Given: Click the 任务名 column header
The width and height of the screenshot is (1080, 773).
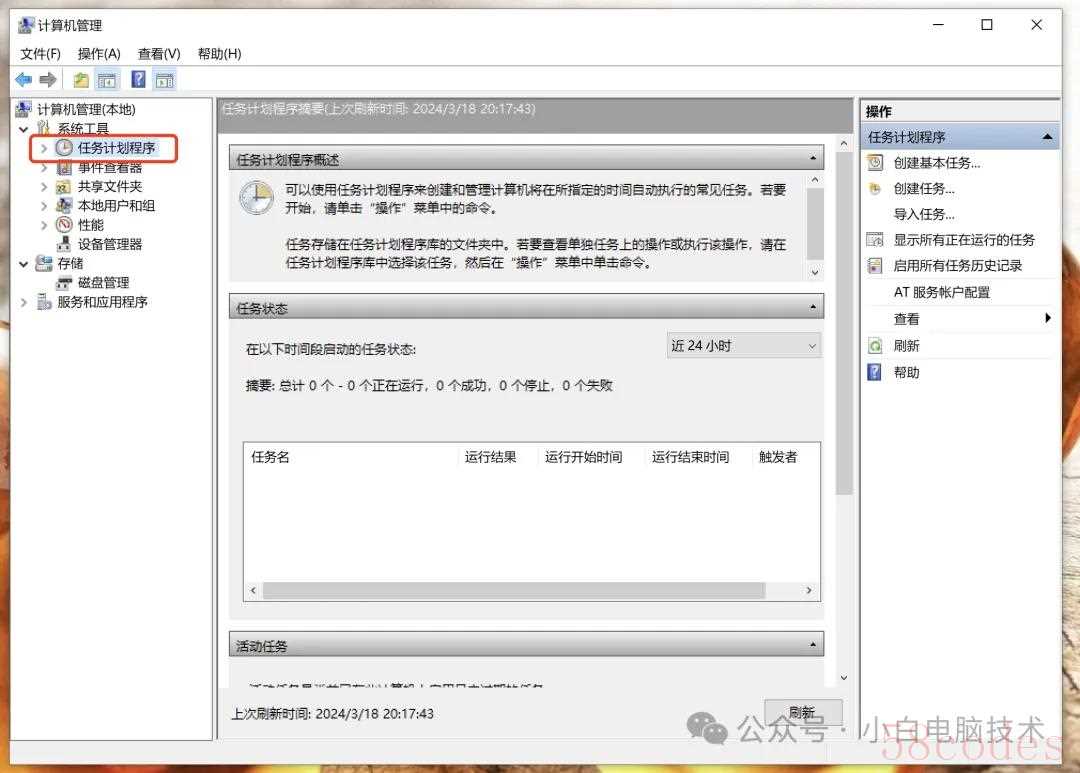Looking at the screenshot, I should point(351,457).
